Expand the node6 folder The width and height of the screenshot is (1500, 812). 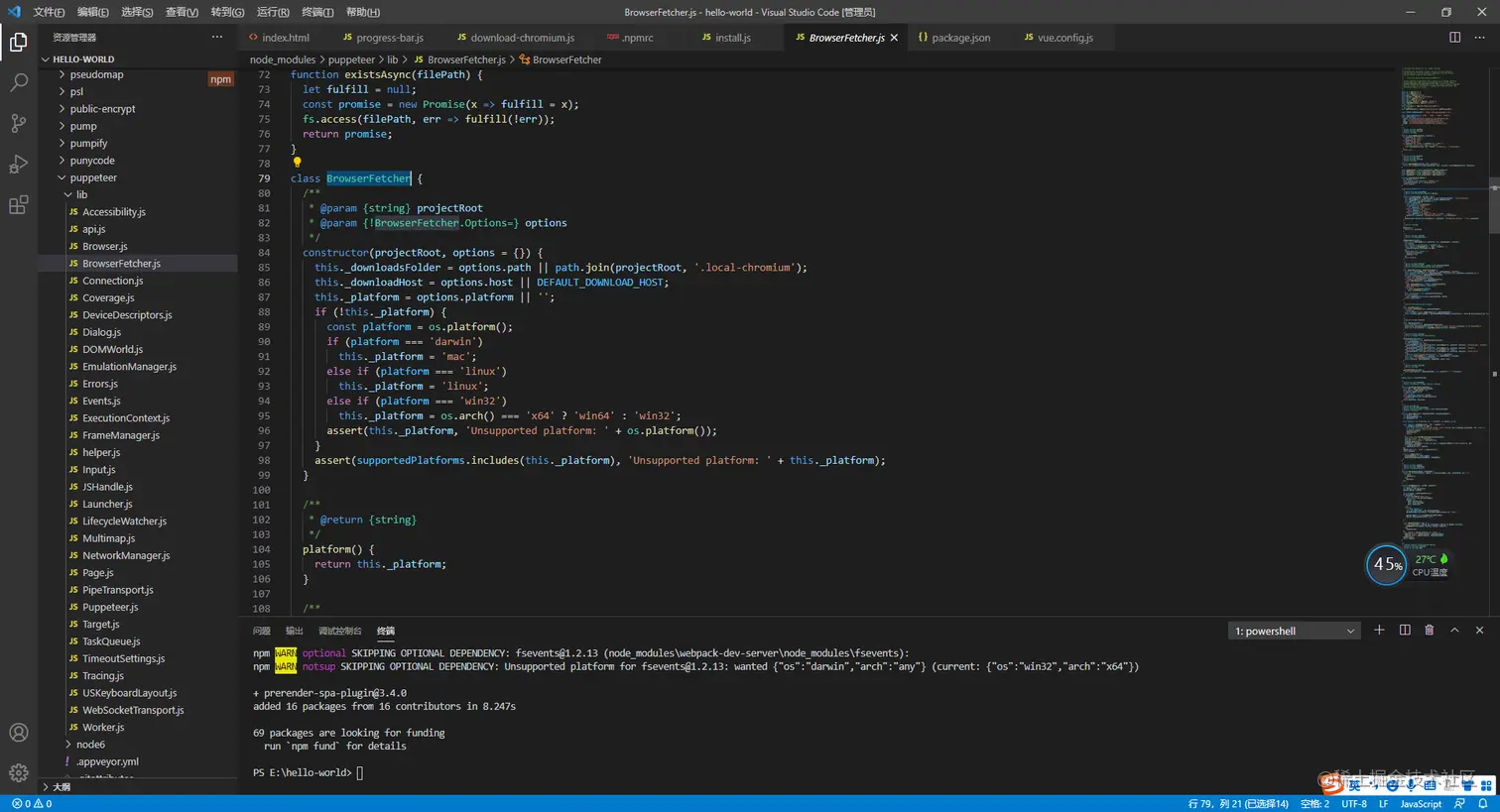click(x=68, y=745)
